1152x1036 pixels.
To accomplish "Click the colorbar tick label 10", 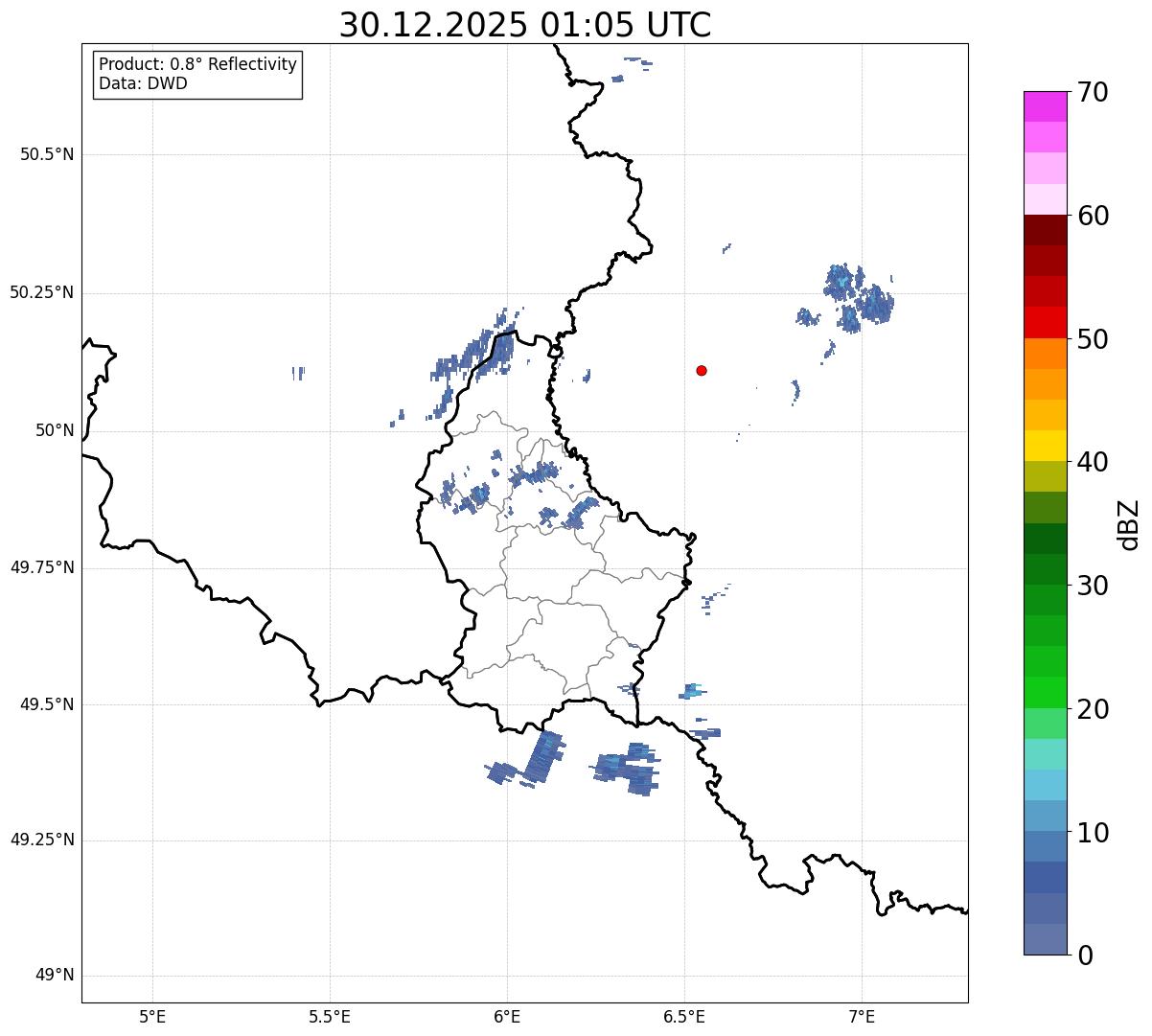I will point(1093,832).
